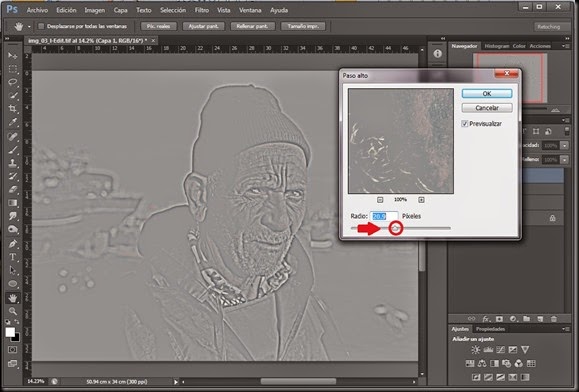Open the Info panel icon

coord(438,54)
